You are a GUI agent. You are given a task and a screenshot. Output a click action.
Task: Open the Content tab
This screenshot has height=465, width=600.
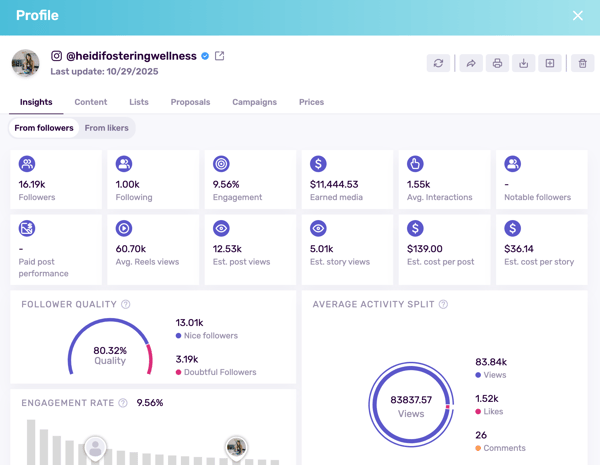91,102
